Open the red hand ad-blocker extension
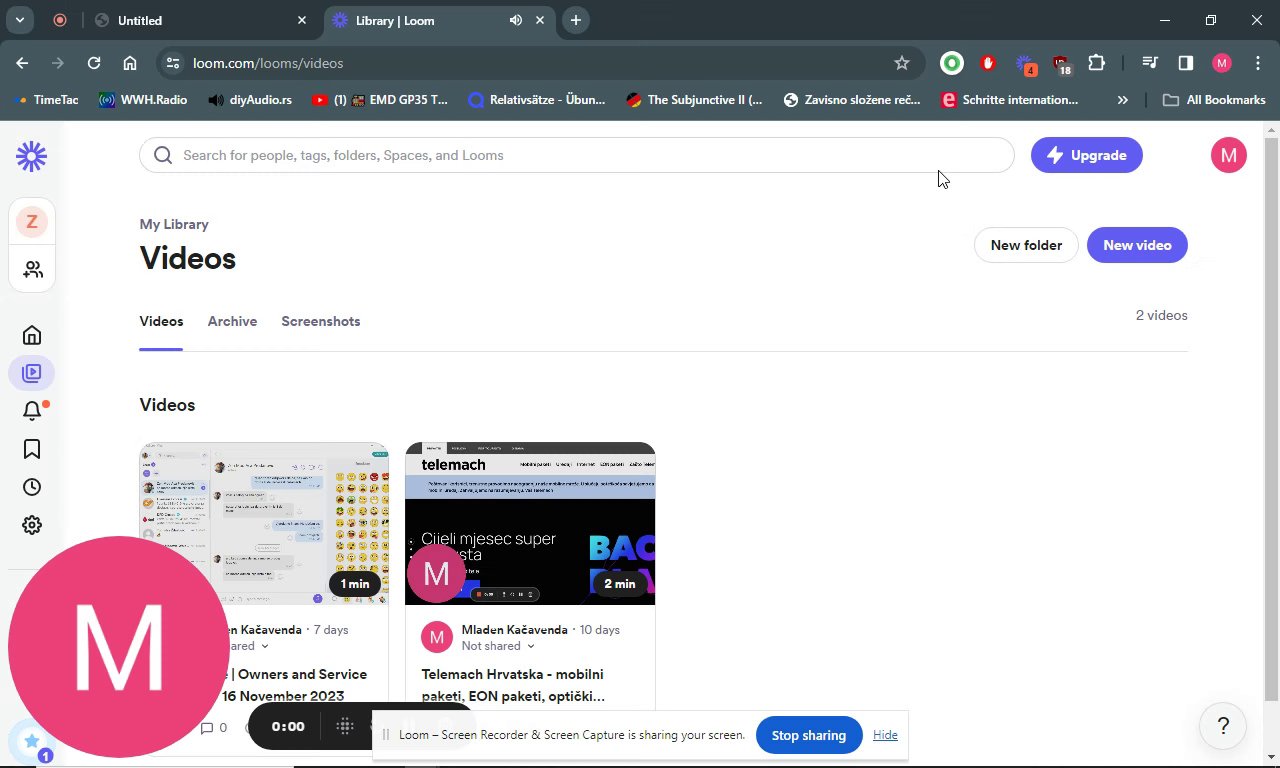The height and width of the screenshot is (768, 1280). pos(988,63)
